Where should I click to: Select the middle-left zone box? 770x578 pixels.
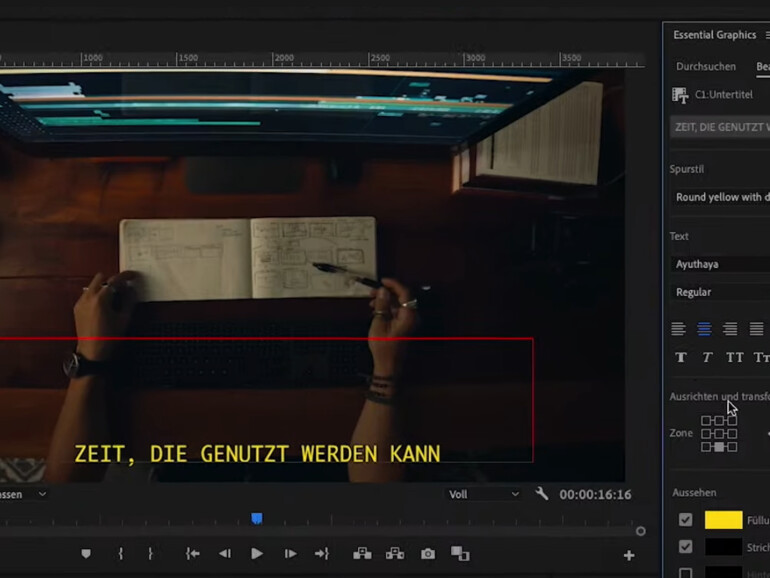pos(706,434)
